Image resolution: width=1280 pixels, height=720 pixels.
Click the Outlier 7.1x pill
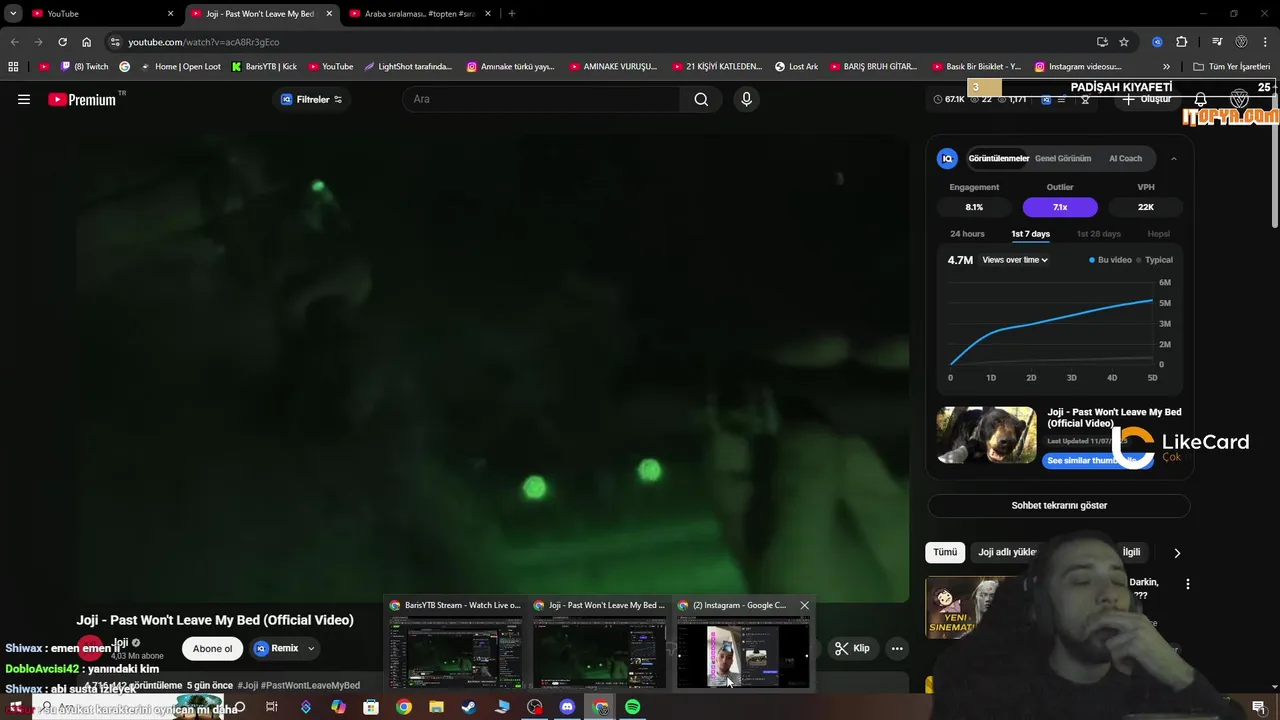(1060, 207)
